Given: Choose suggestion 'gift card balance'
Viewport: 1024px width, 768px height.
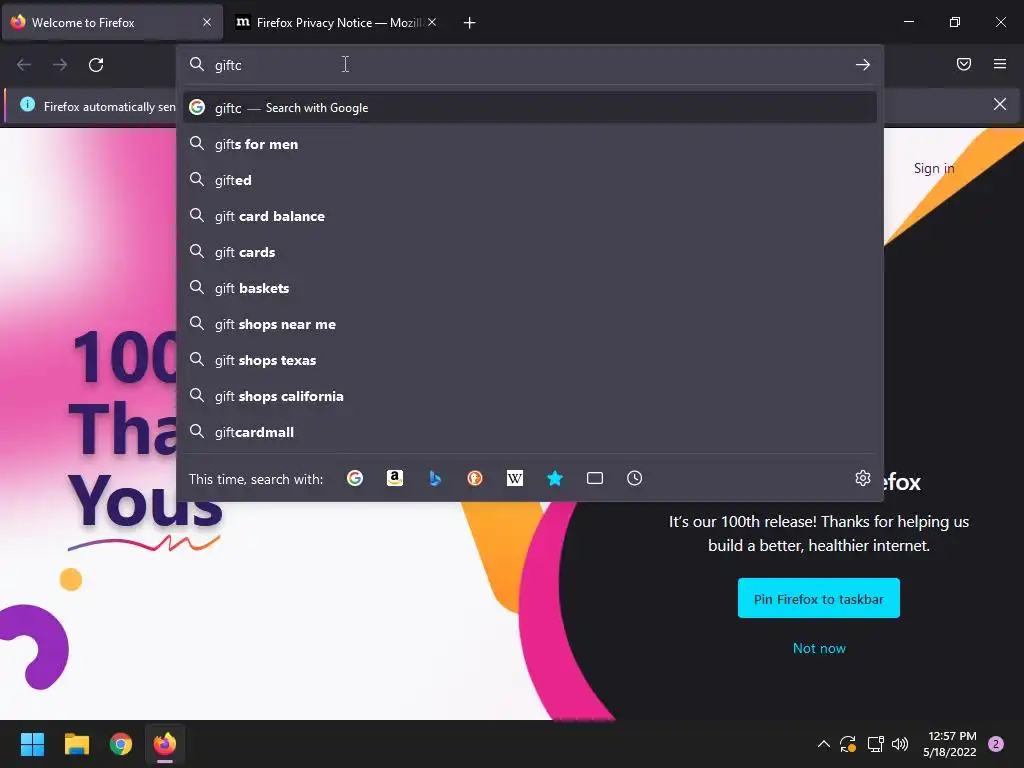Looking at the screenshot, I should coord(530,216).
